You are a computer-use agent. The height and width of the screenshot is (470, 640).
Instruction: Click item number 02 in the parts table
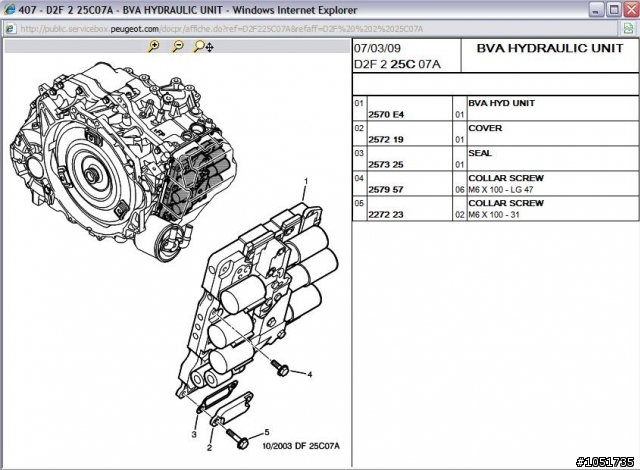point(359,128)
